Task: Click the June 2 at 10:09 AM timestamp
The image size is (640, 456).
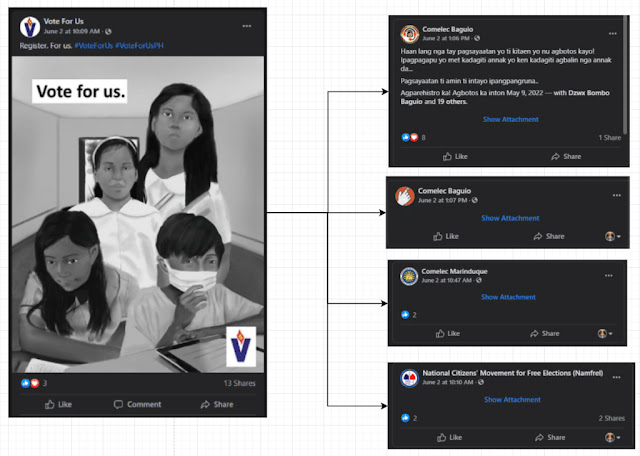Action: (x=72, y=31)
